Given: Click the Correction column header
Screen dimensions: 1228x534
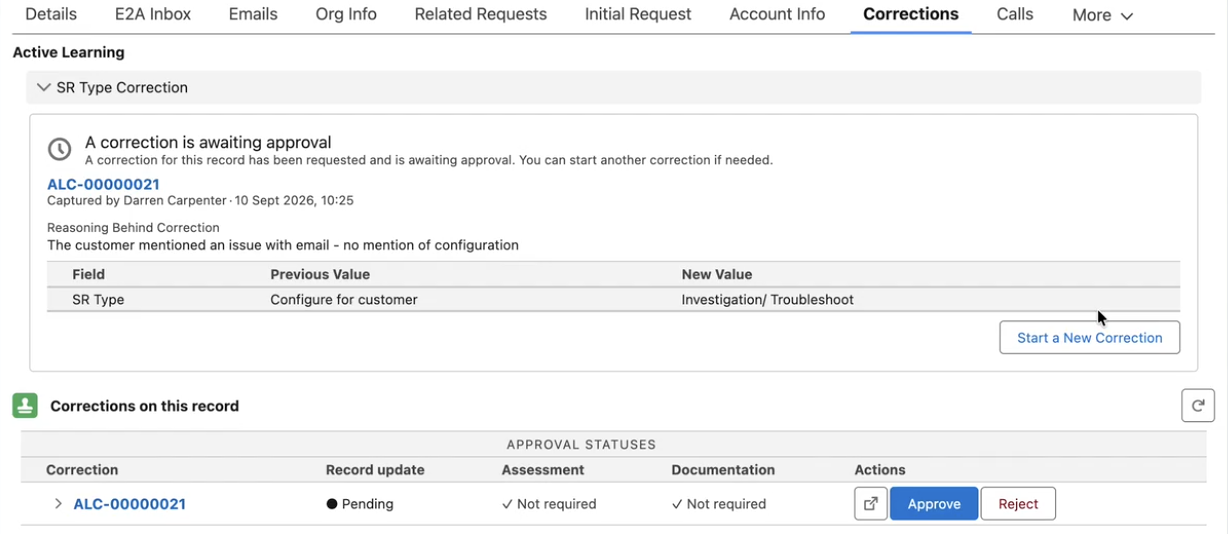Looking at the screenshot, I should click(82, 469).
